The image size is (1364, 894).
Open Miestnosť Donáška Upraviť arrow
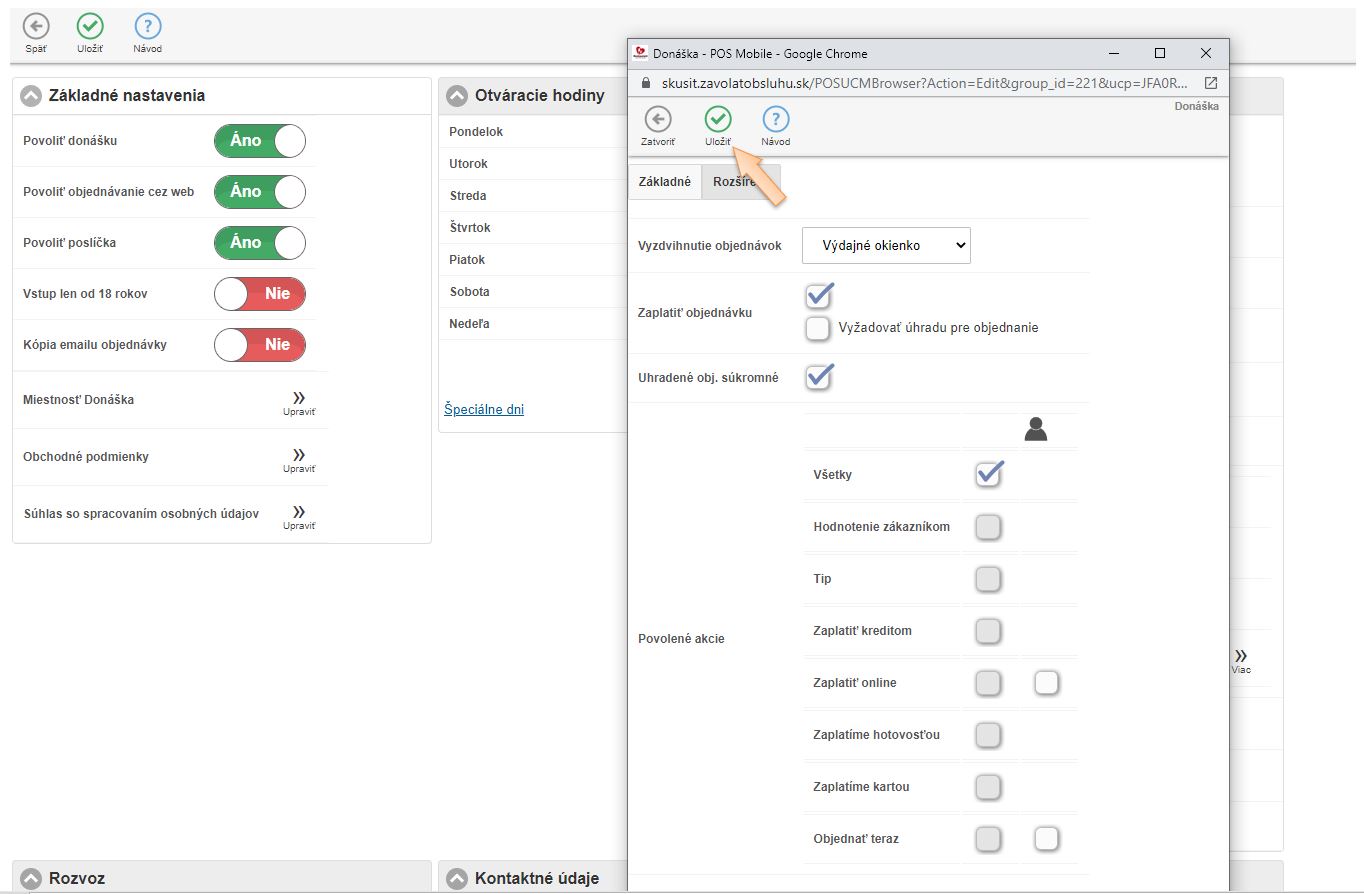click(298, 400)
